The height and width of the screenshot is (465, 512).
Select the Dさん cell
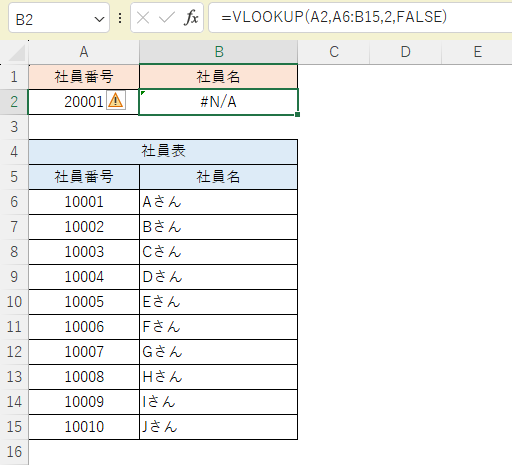click(x=218, y=277)
